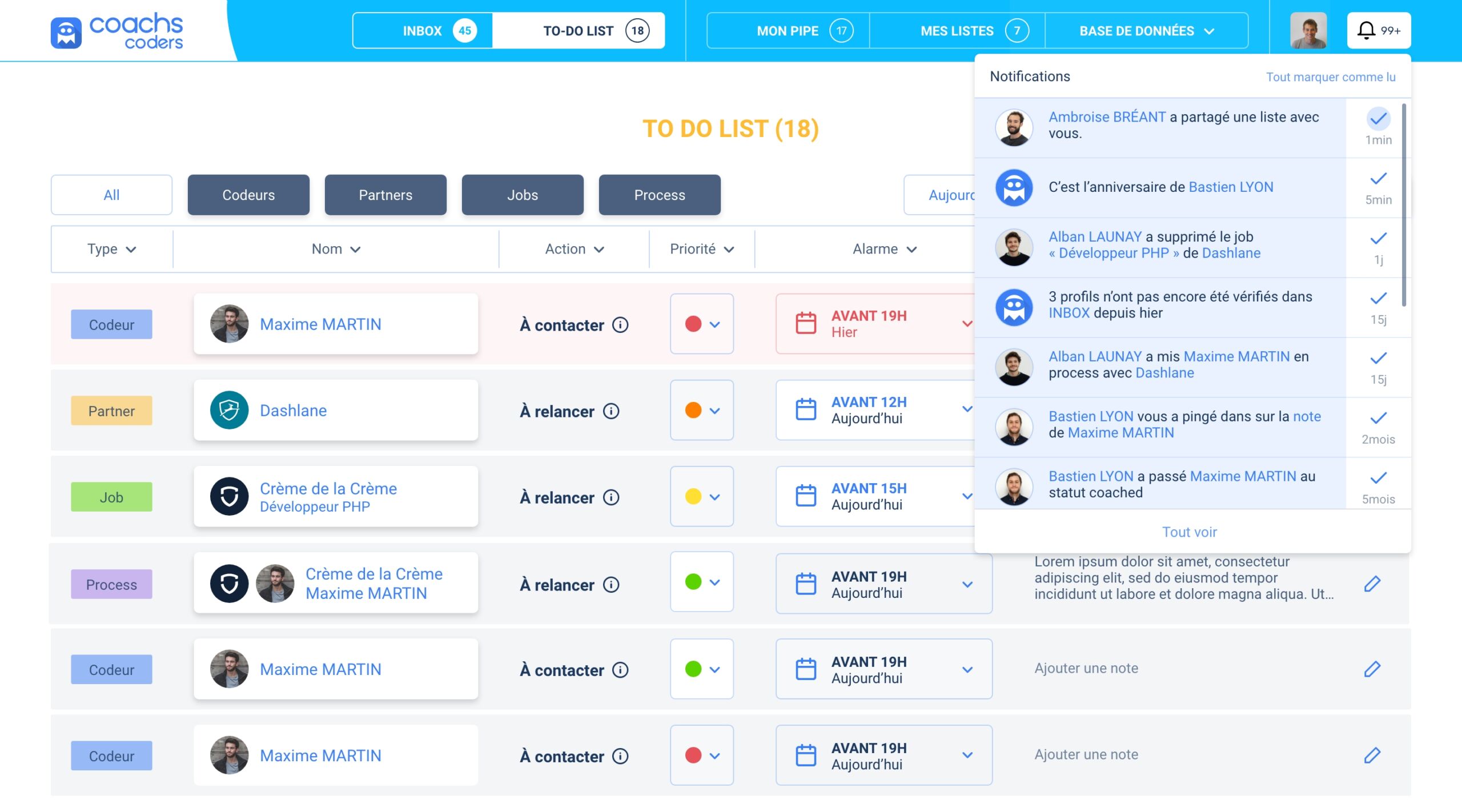The image size is (1462, 812).
Task: Switch to the INBOX tab
Action: 423,31
